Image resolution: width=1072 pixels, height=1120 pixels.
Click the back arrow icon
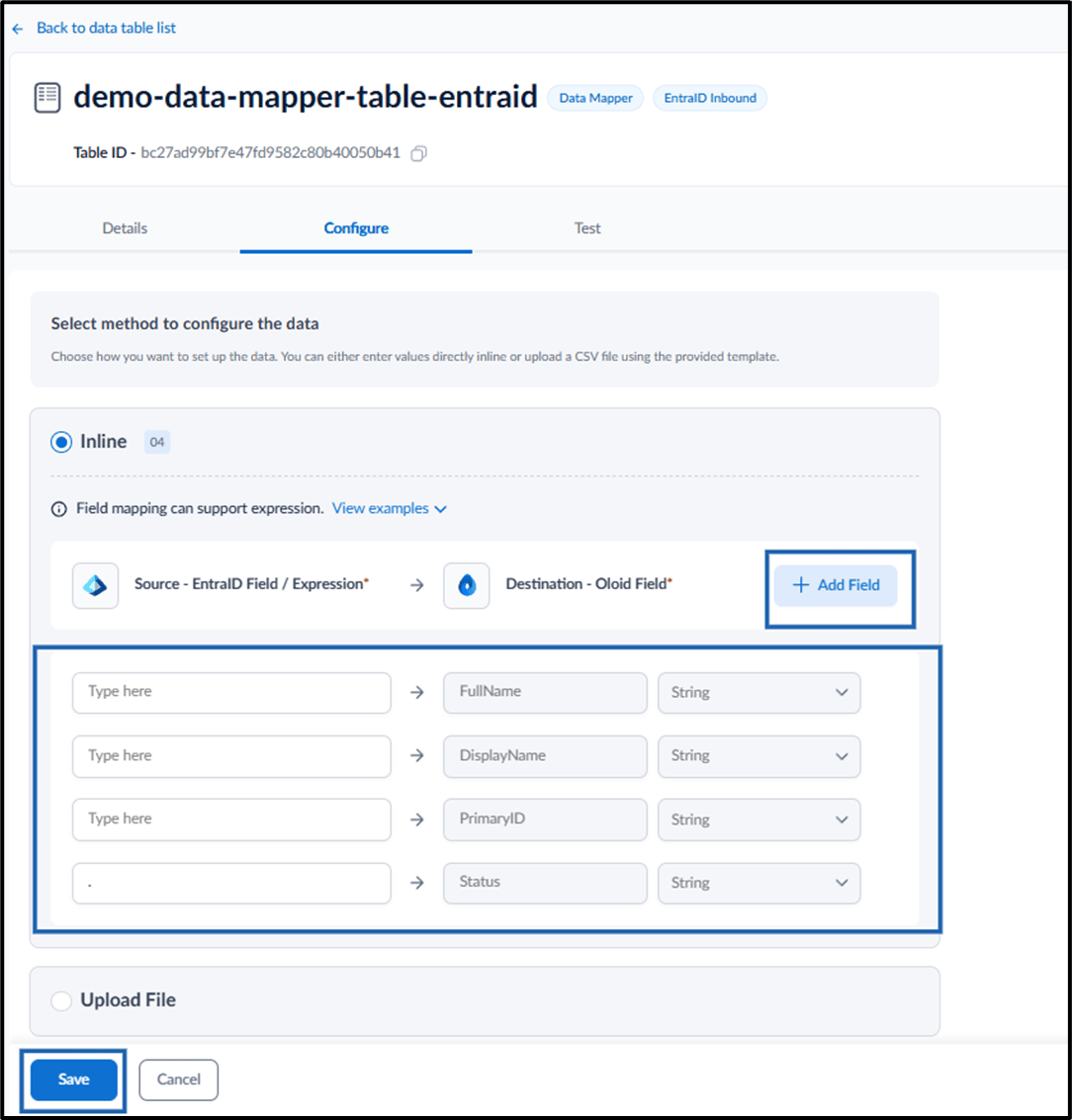pos(18,29)
